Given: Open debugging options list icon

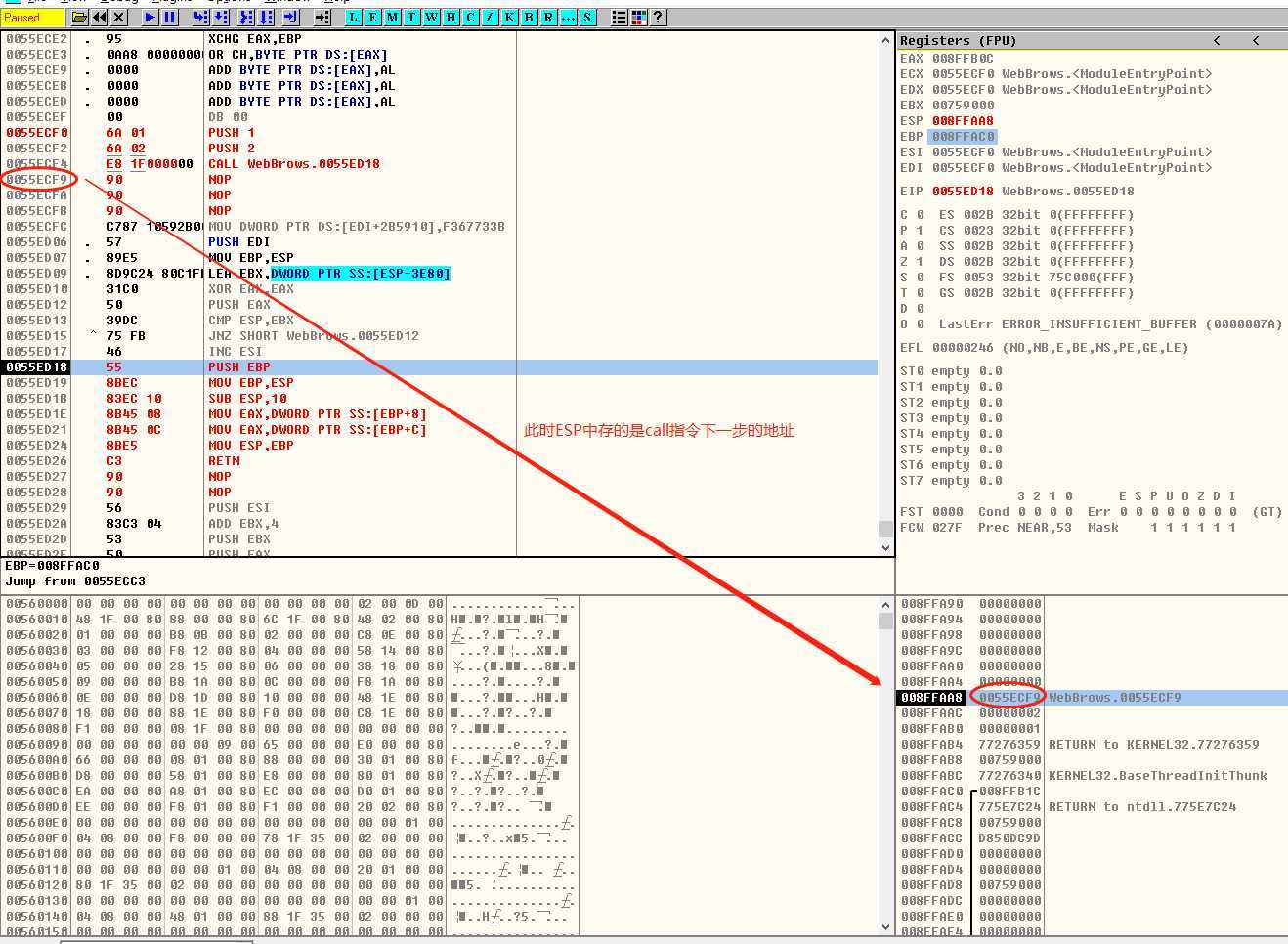Looking at the screenshot, I should (619, 17).
